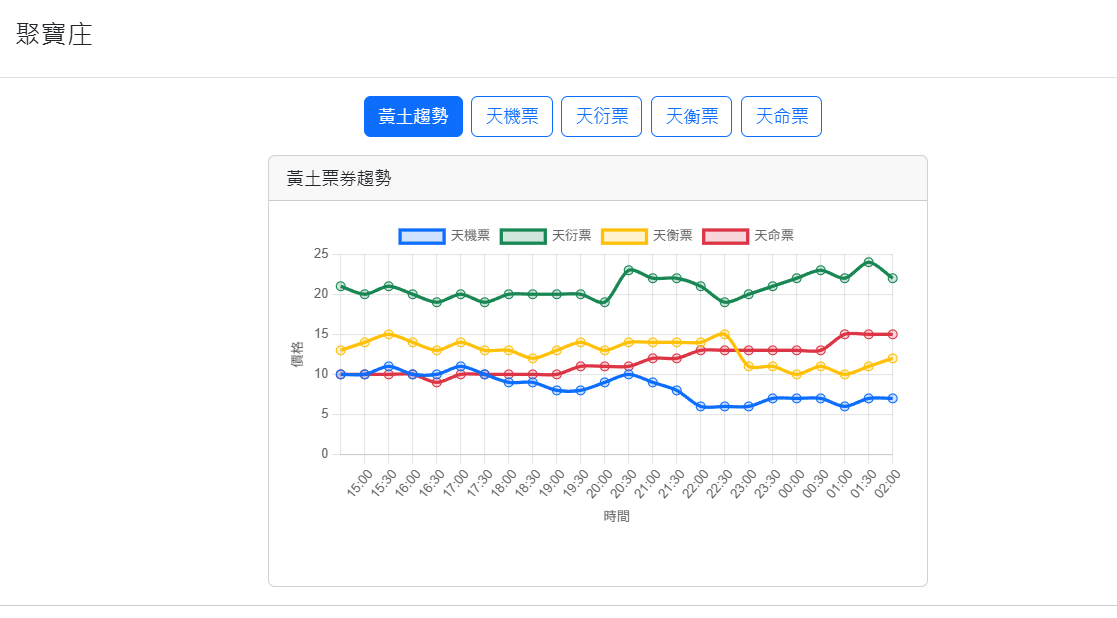Click the last green point at 02:00
The width and height of the screenshot is (1117, 618).
[x=892, y=278]
